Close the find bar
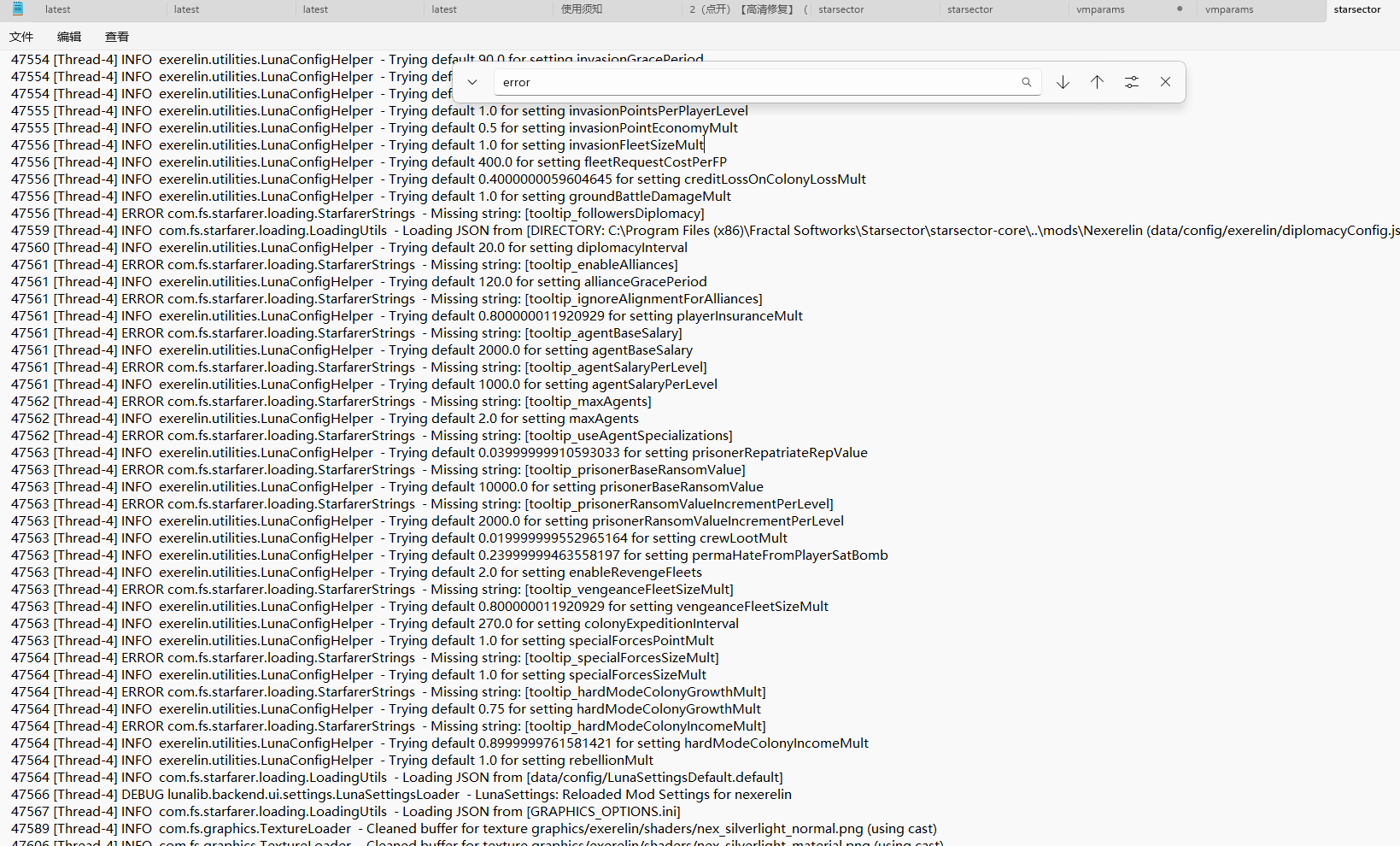1400x846 pixels. [1165, 82]
